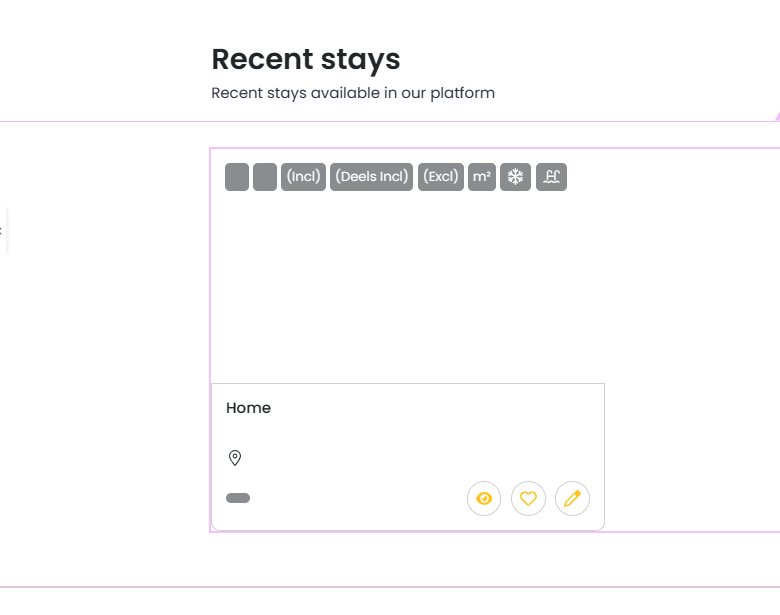780x615 pixels.
Task: Select the (Deels Incl) tag
Action: (371, 177)
